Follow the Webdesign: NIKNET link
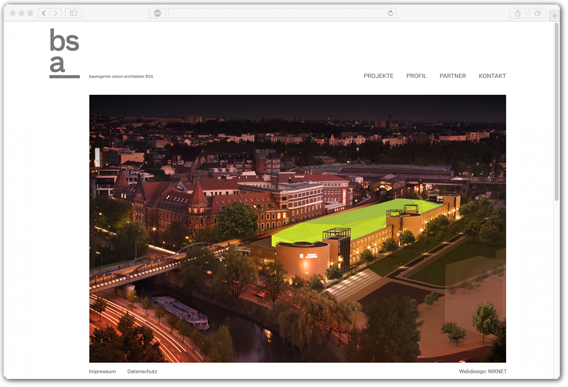This screenshot has height=387, width=568. click(483, 371)
